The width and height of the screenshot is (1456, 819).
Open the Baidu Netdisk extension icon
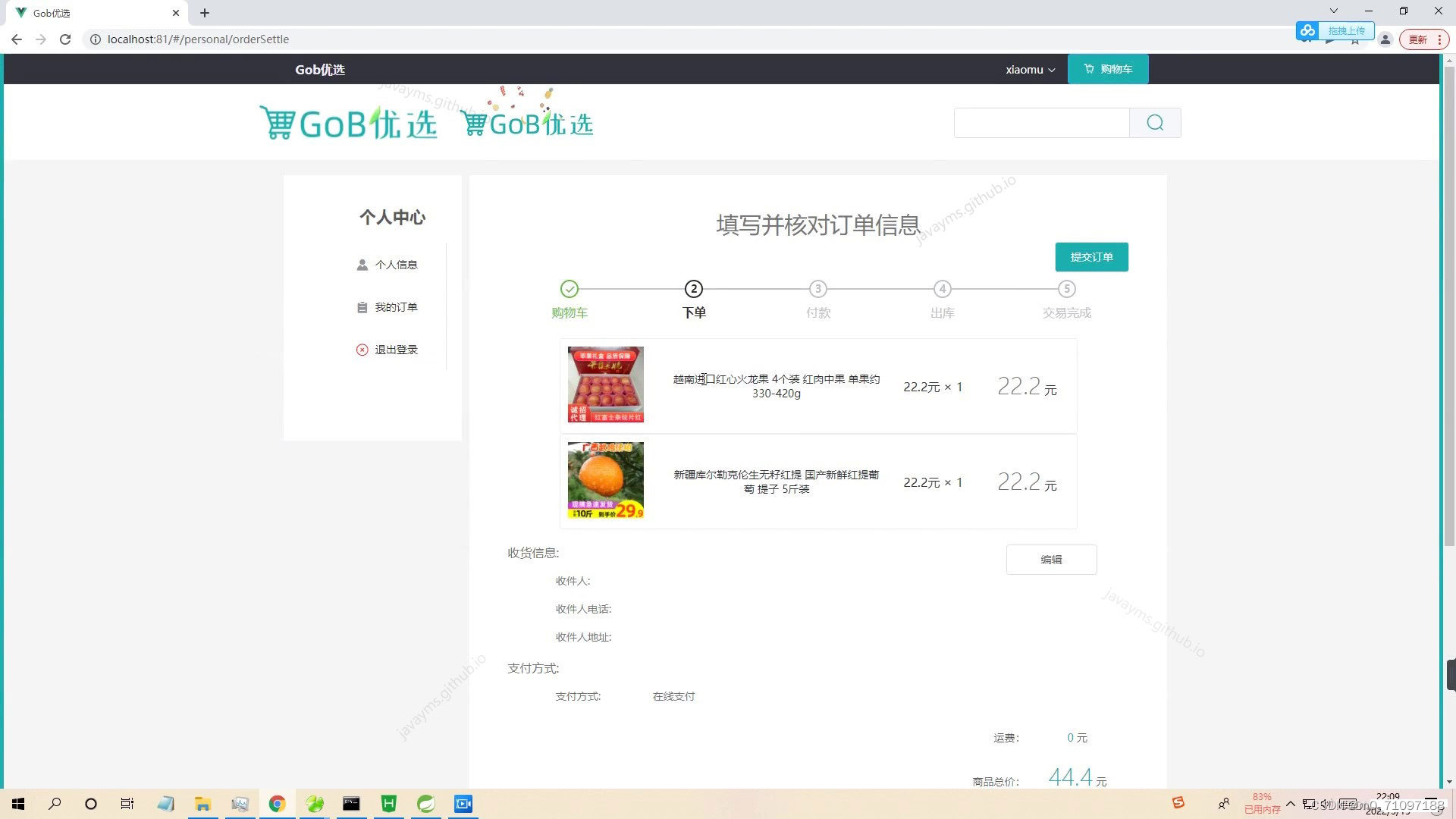coord(1307,30)
